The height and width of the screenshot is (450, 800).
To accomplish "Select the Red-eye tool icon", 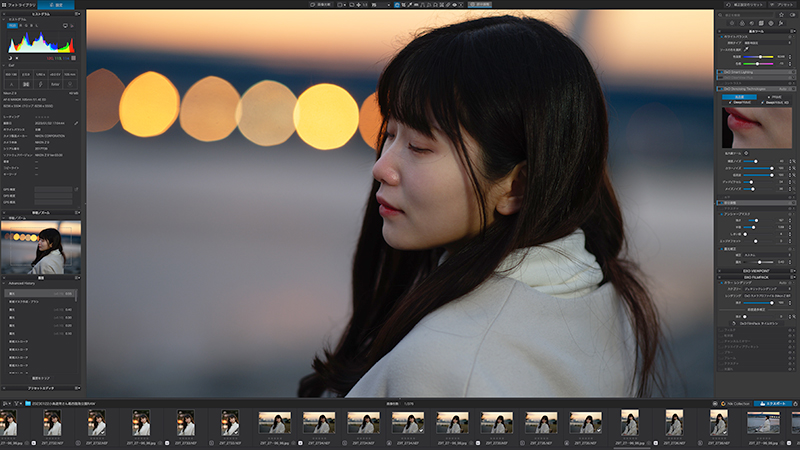I will pyautogui.click(x=455, y=5).
